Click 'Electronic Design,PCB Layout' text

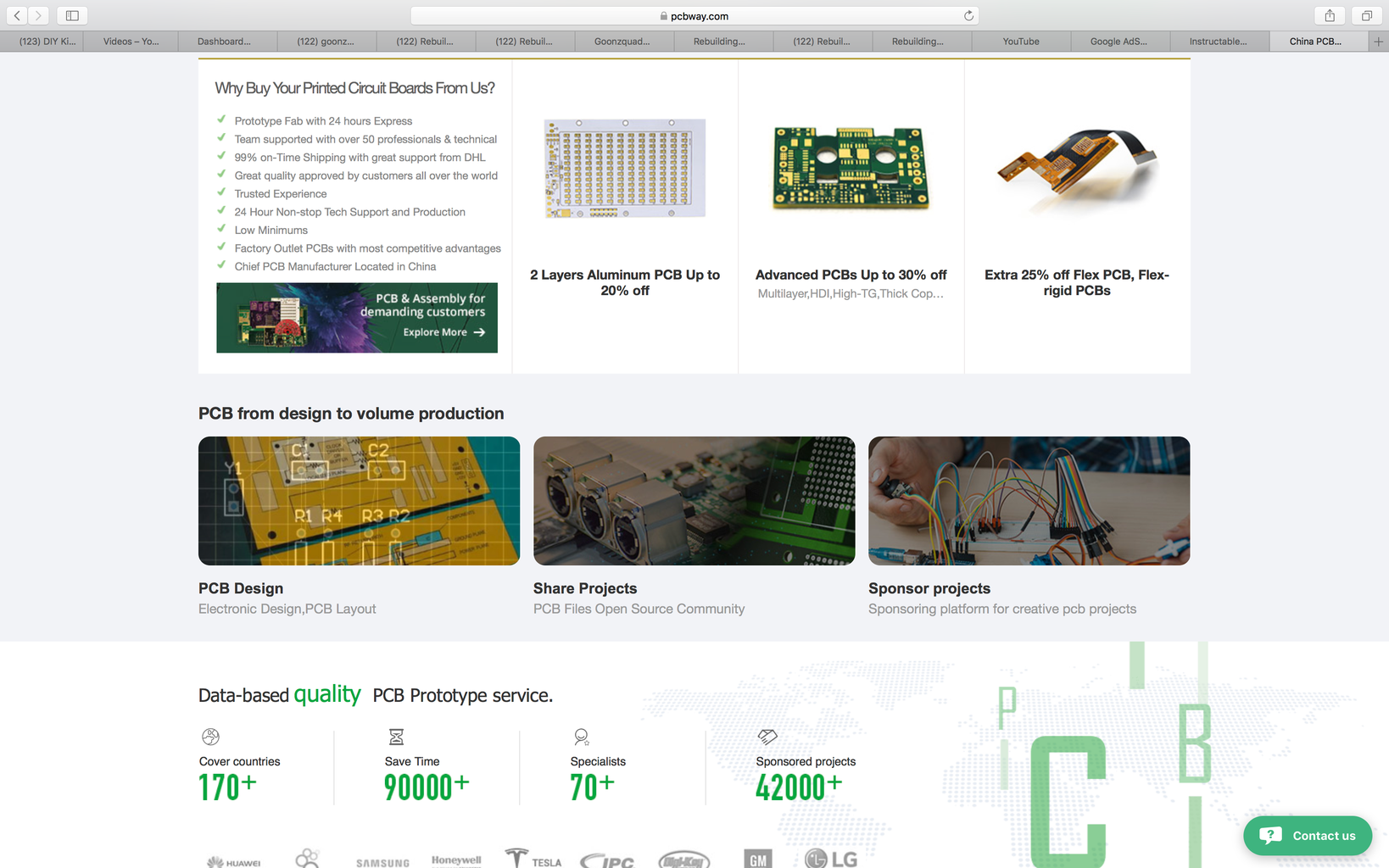click(287, 609)
